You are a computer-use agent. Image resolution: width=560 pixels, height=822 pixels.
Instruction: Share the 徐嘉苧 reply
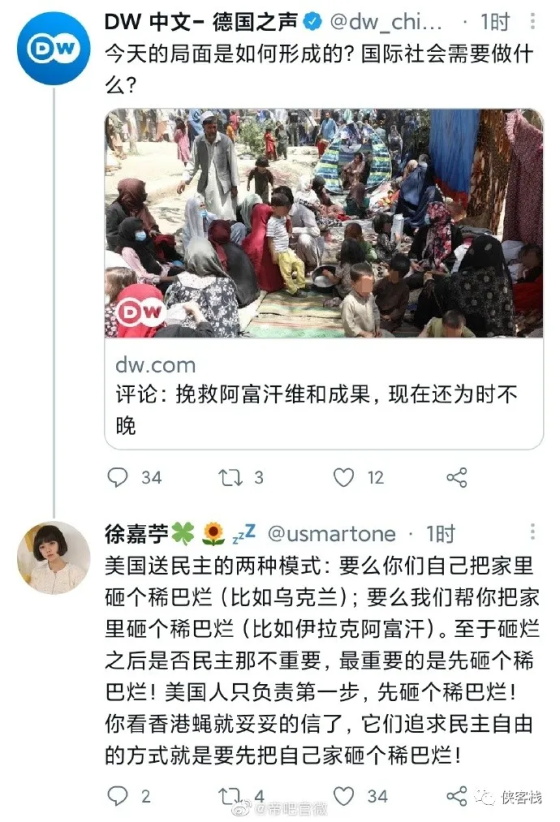click(457, 796)
